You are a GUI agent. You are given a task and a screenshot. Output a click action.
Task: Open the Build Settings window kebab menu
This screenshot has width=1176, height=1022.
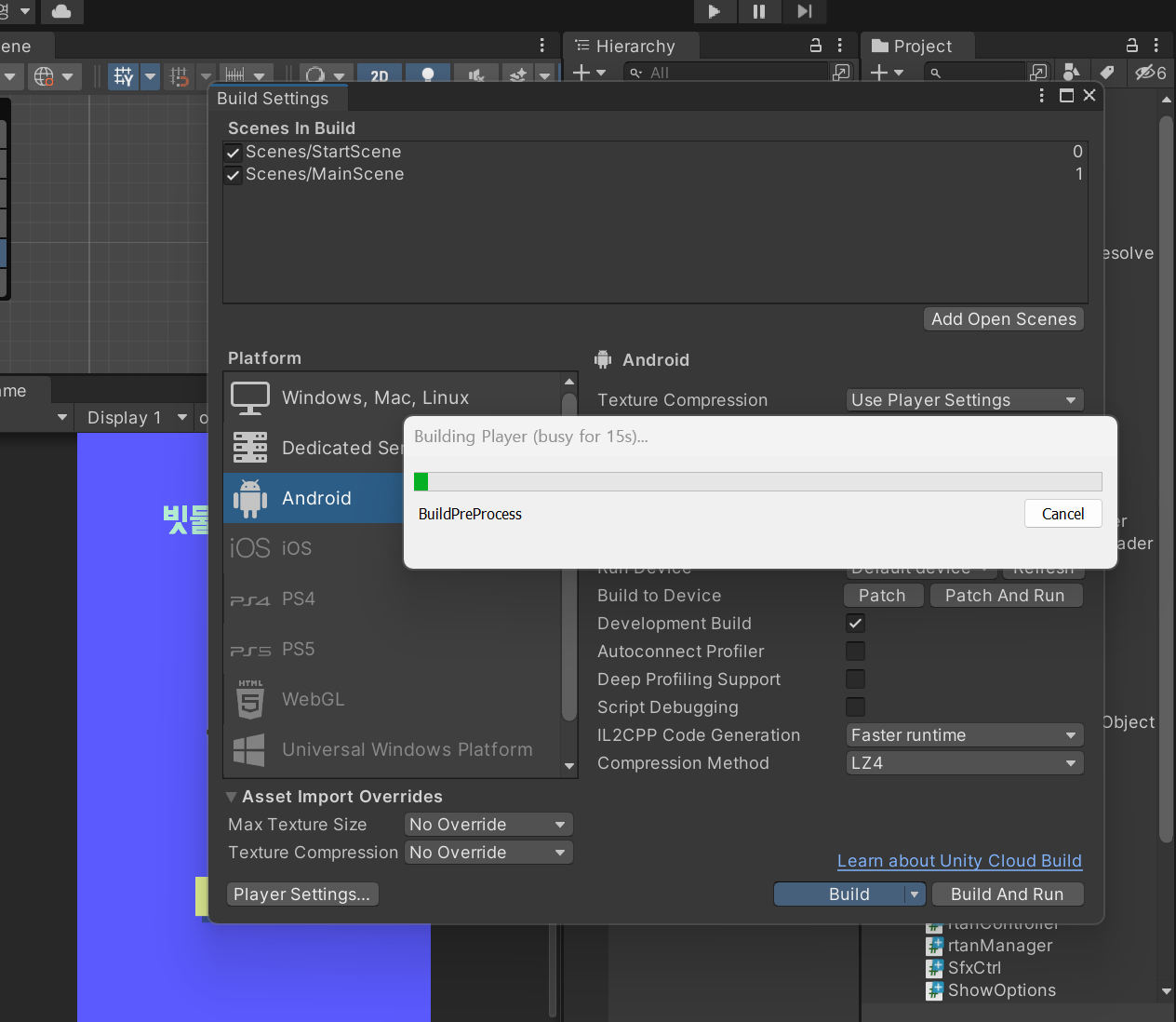click(x=1041, y=96)
